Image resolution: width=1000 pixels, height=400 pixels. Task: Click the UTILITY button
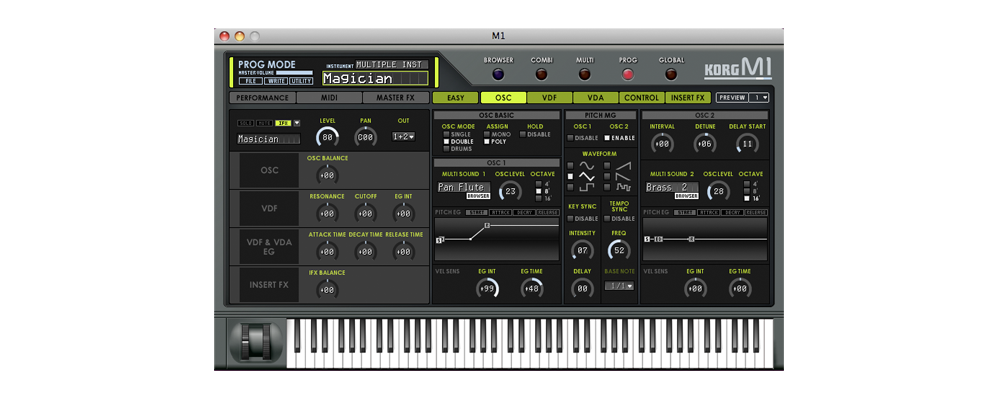301,81
